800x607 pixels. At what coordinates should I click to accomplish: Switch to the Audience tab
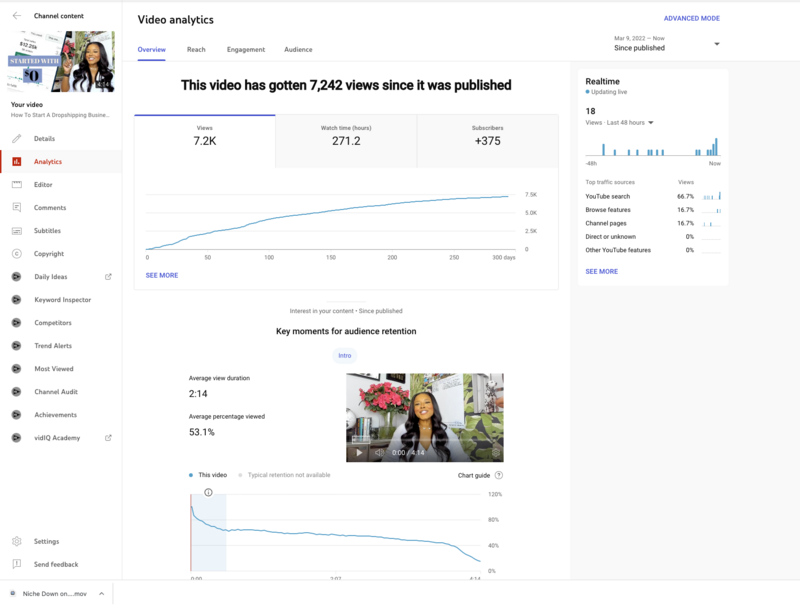298,49
